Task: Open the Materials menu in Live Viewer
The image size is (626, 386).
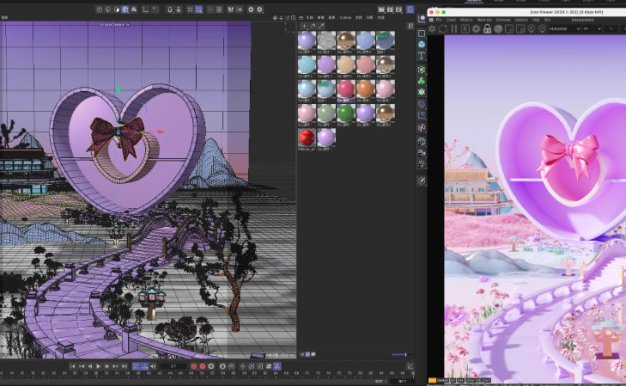Action: point(484,20)
